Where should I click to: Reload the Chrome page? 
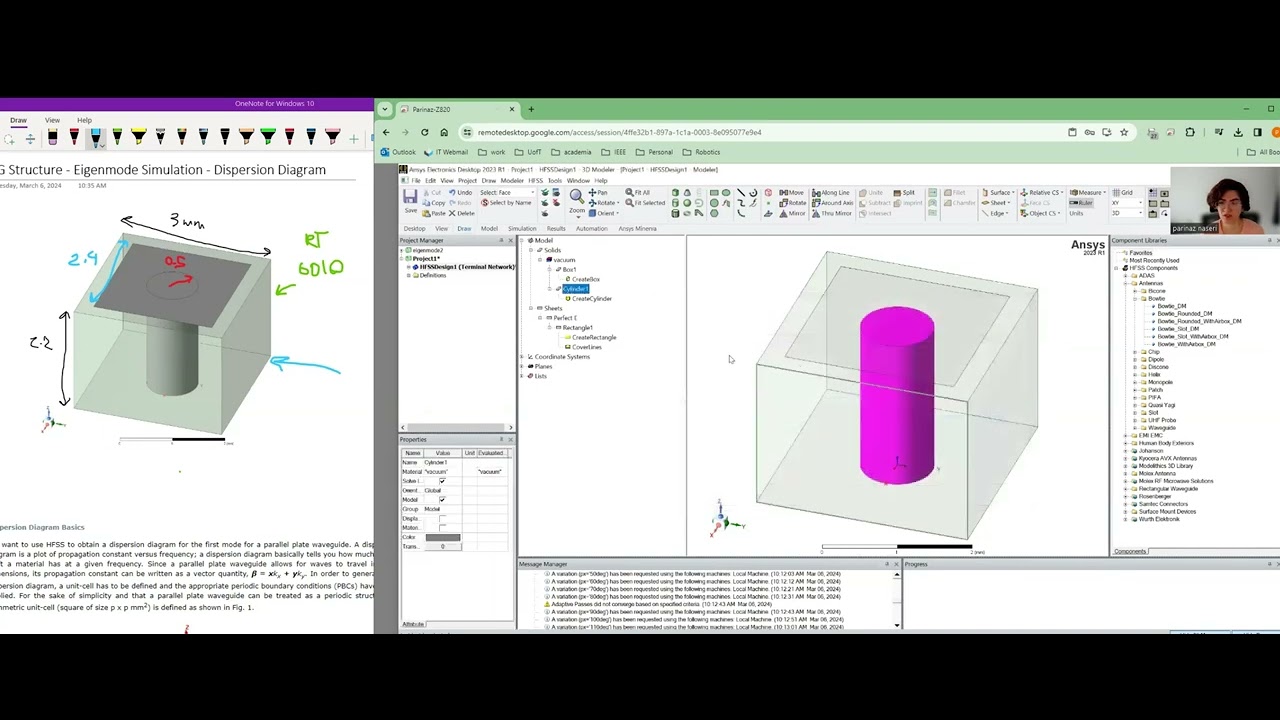click(x=424, y=132)
